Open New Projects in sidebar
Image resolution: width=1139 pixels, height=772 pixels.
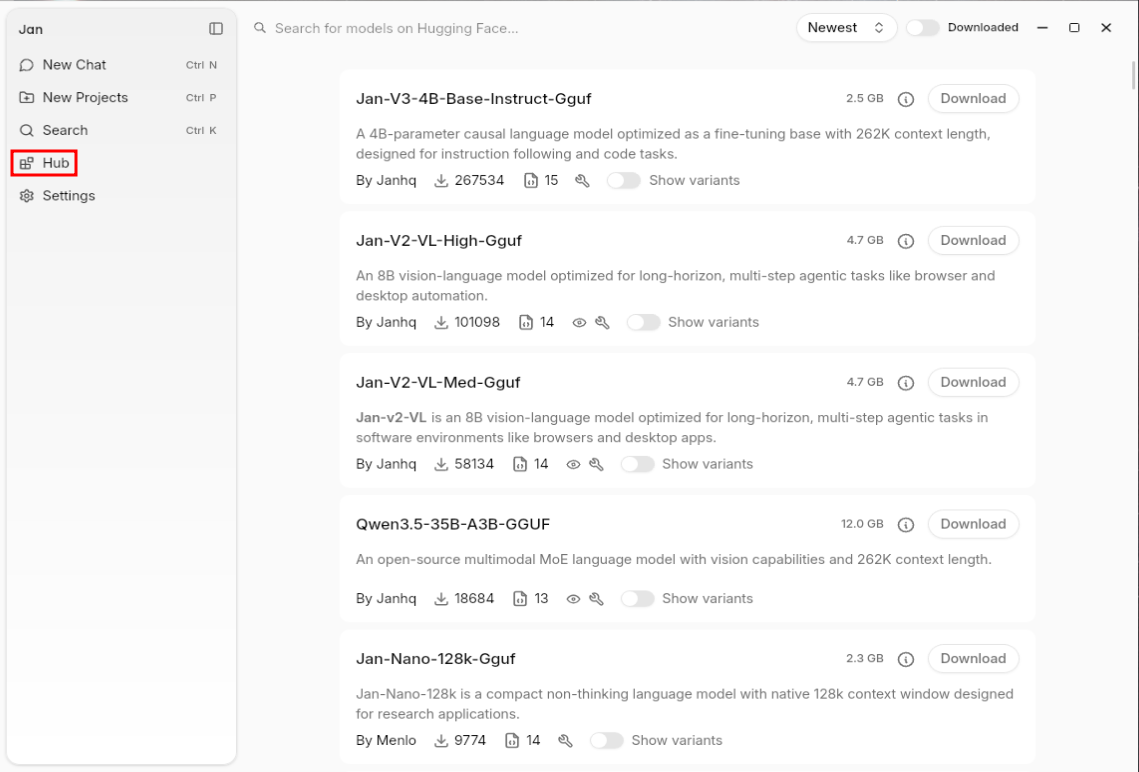click(118, 97)
